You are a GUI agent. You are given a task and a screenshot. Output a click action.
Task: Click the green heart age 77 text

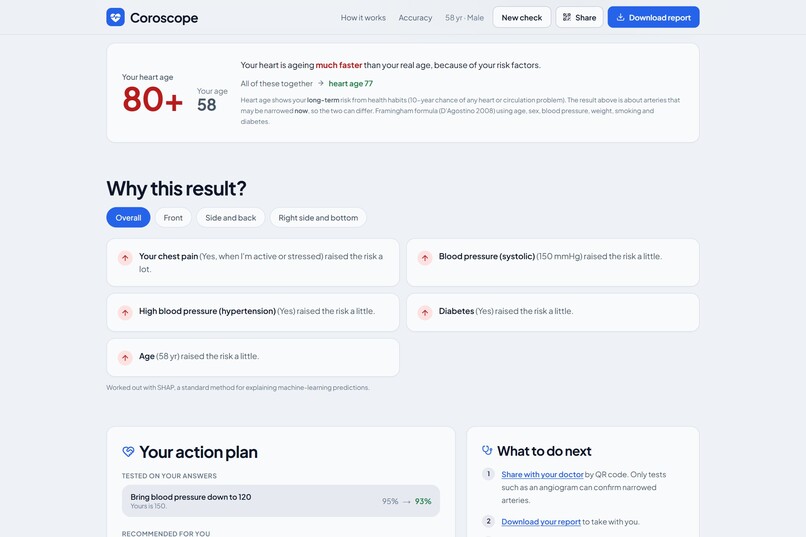(x=351, y=83)
